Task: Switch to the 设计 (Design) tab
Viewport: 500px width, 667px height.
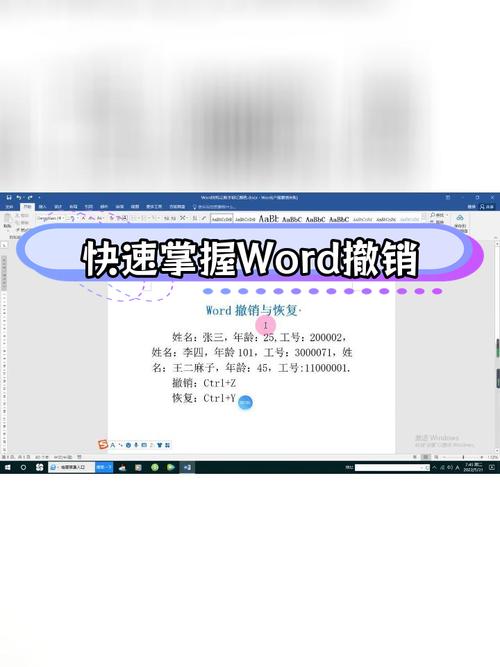Action: click(x=58, y=207)
